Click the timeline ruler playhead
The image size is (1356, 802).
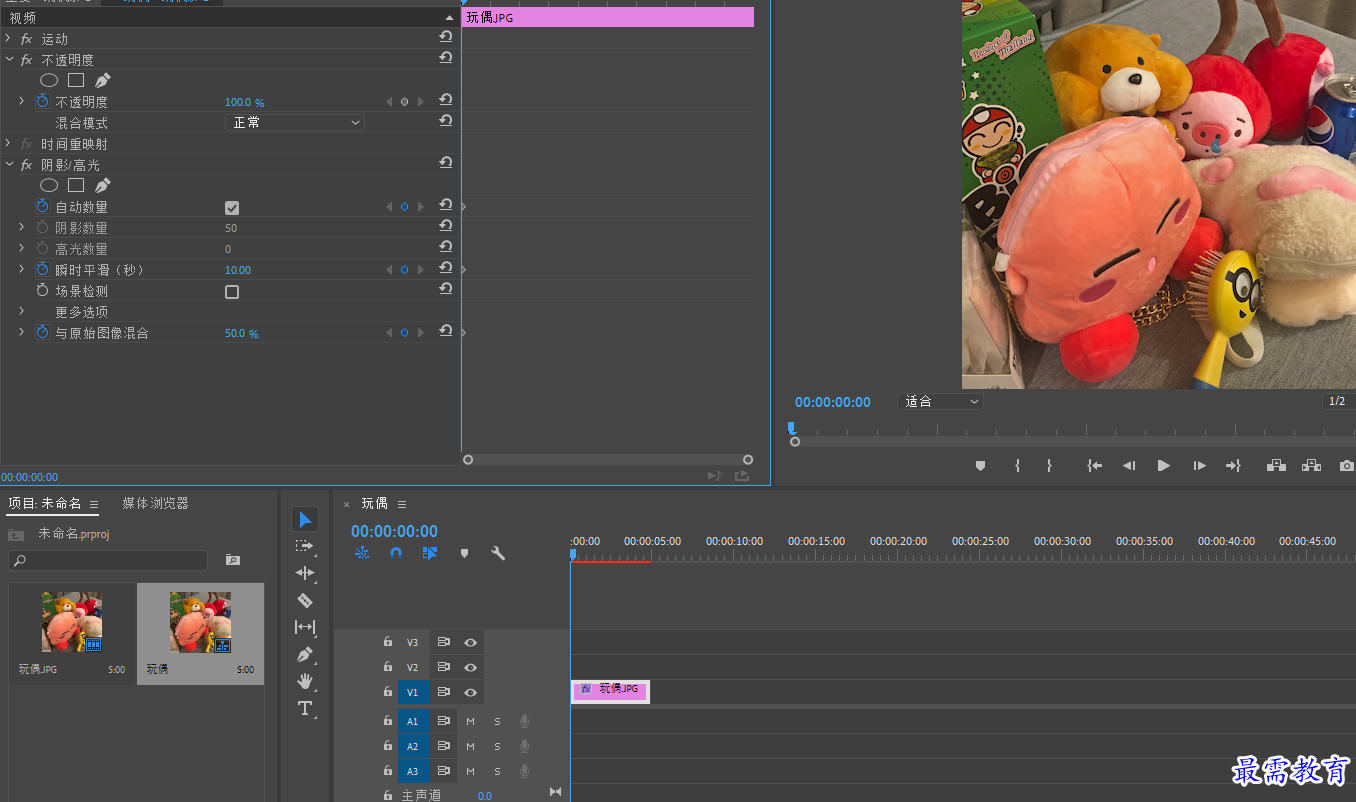point(573,553)
